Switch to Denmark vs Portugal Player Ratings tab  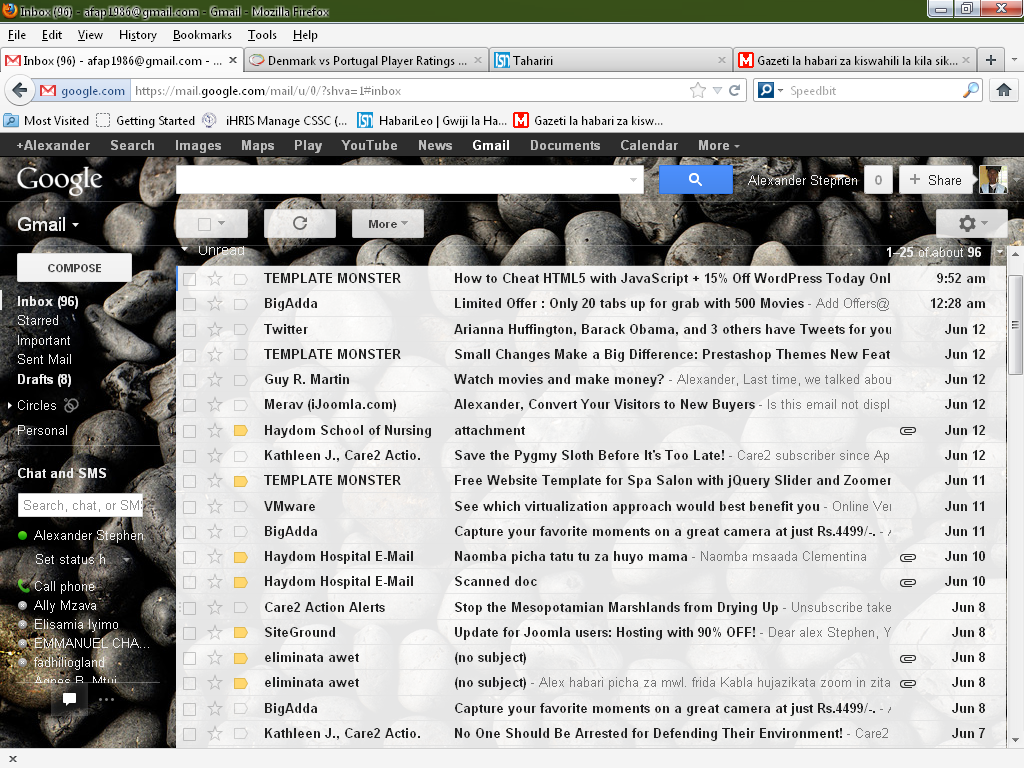366,60
